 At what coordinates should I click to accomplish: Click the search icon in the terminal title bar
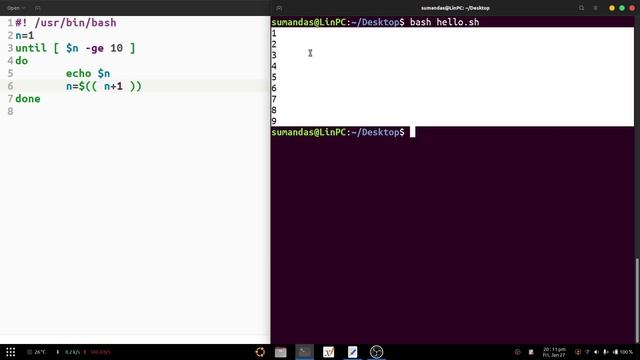[581, 8]
